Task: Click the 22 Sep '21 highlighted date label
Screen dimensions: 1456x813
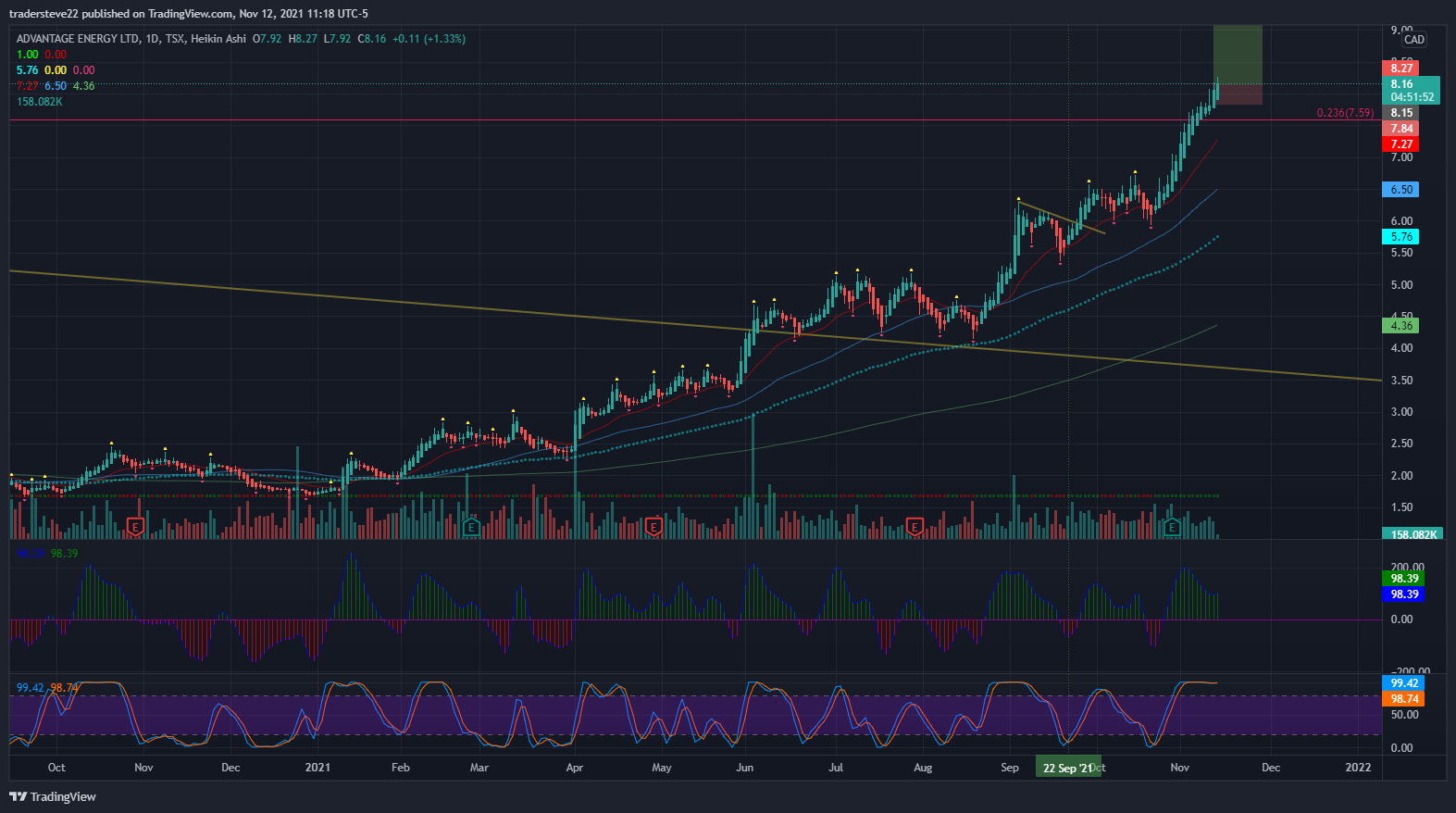Action: (1067, 769)
